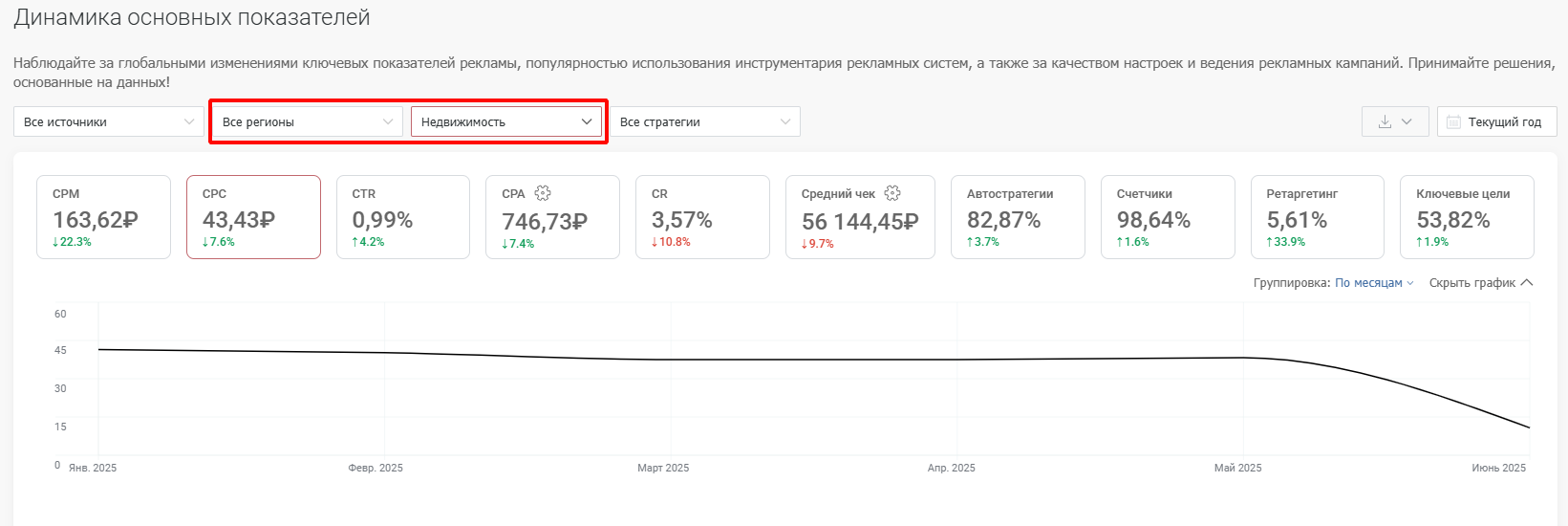This screenshot has width=1568, height=526.
Task: Select the CR metric card
Action: [x=702, y=217]
